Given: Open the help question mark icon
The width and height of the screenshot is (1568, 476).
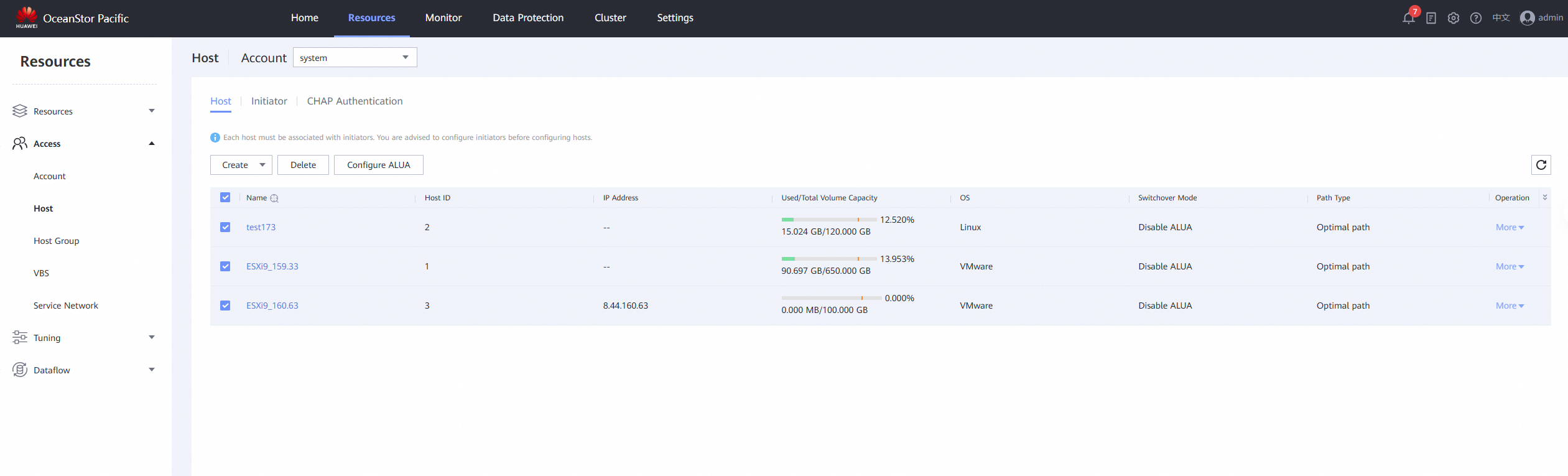Looking at the screenshot, I should pos(1476,18).
